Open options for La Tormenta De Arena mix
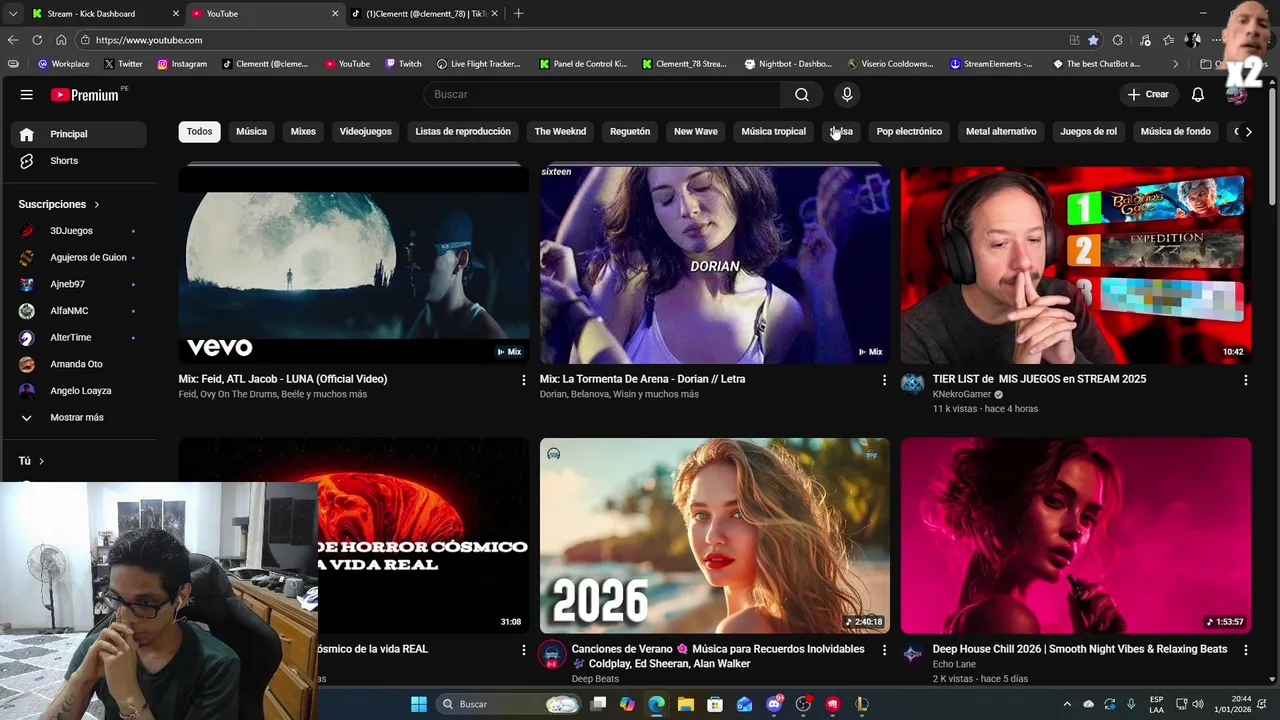This screenshot has height=720, width=1280. (x=884, y=380)
